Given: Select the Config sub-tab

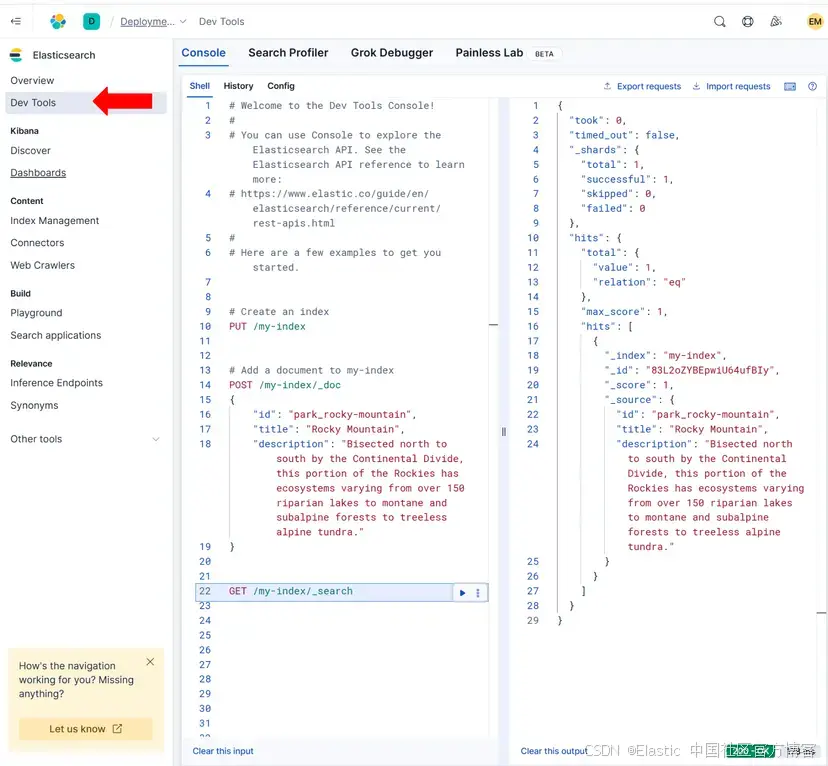Looking at the screenshot, I should coord(281,86).
